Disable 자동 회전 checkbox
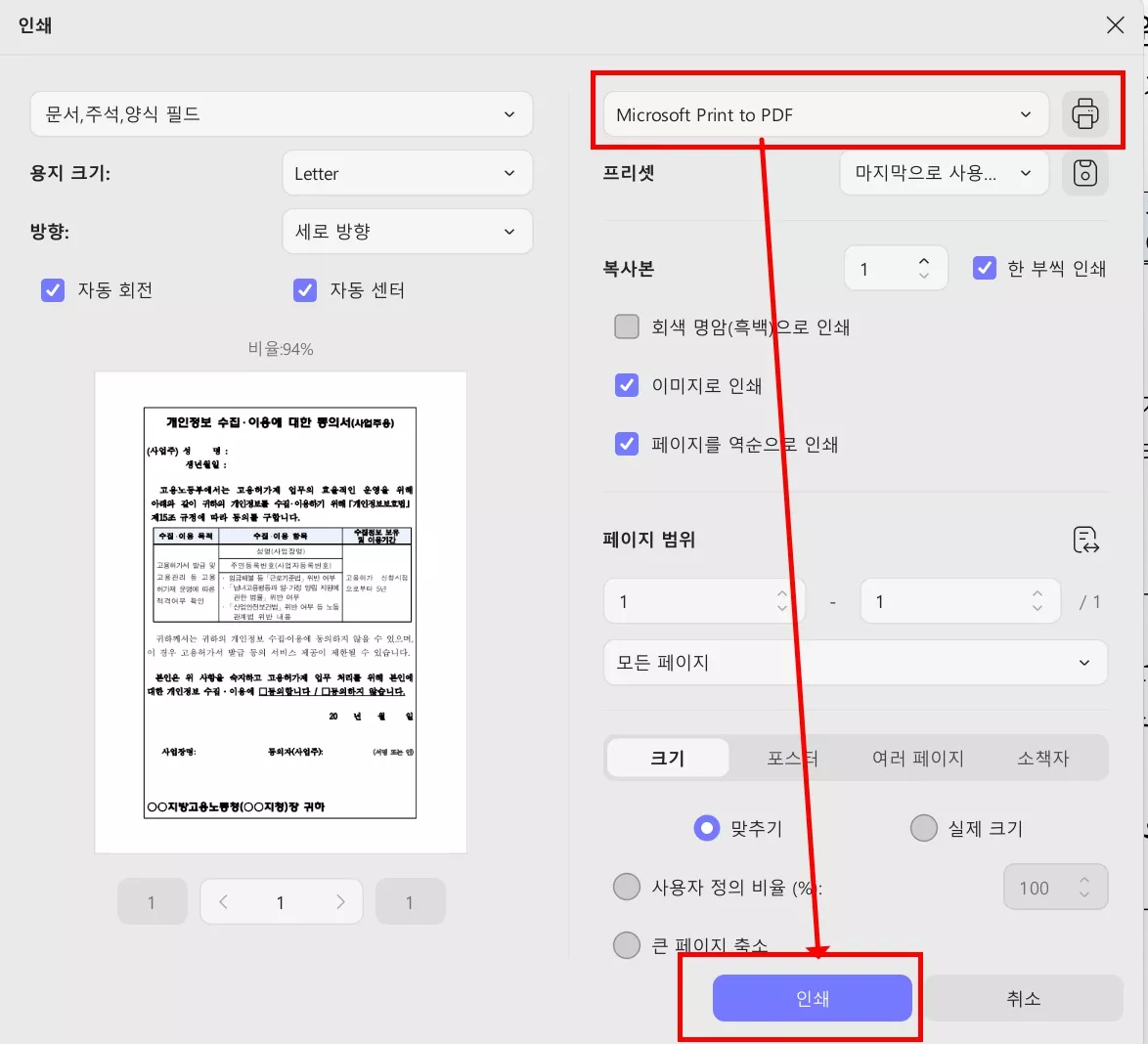The image size is (1148, 1044). (52, 290)
